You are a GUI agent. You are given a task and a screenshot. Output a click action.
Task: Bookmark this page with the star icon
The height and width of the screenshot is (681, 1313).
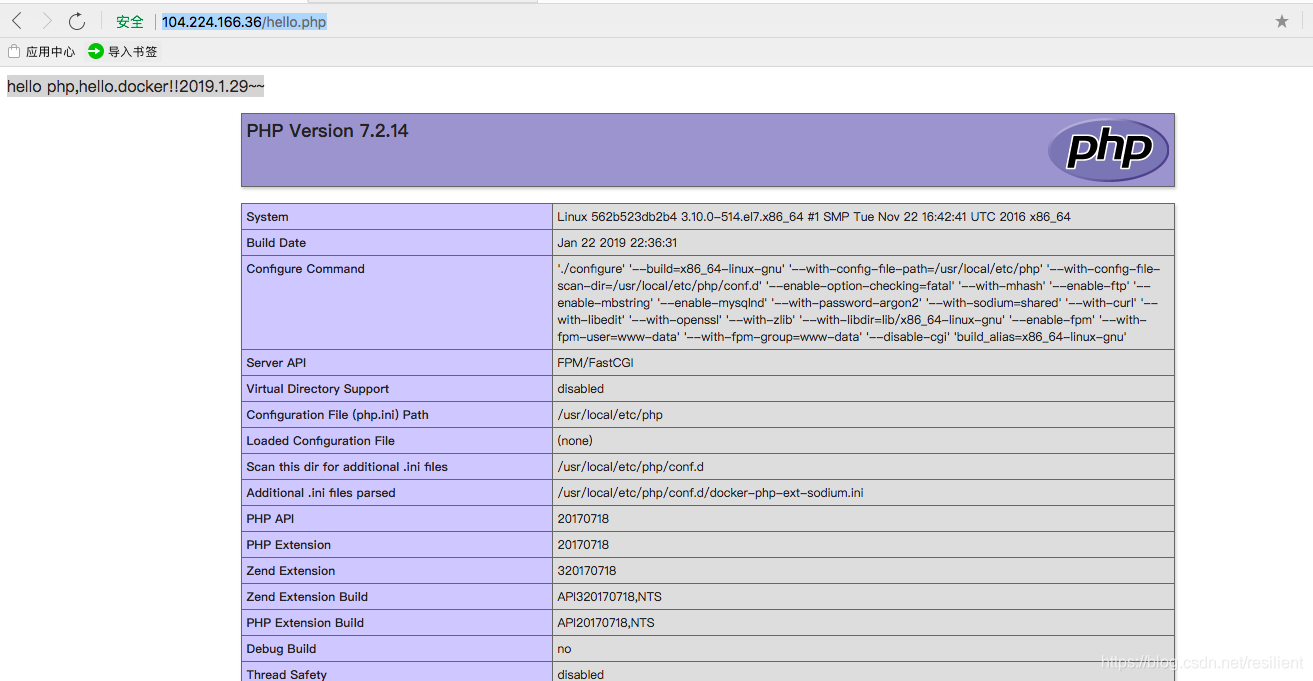(x=1282, y=21)
